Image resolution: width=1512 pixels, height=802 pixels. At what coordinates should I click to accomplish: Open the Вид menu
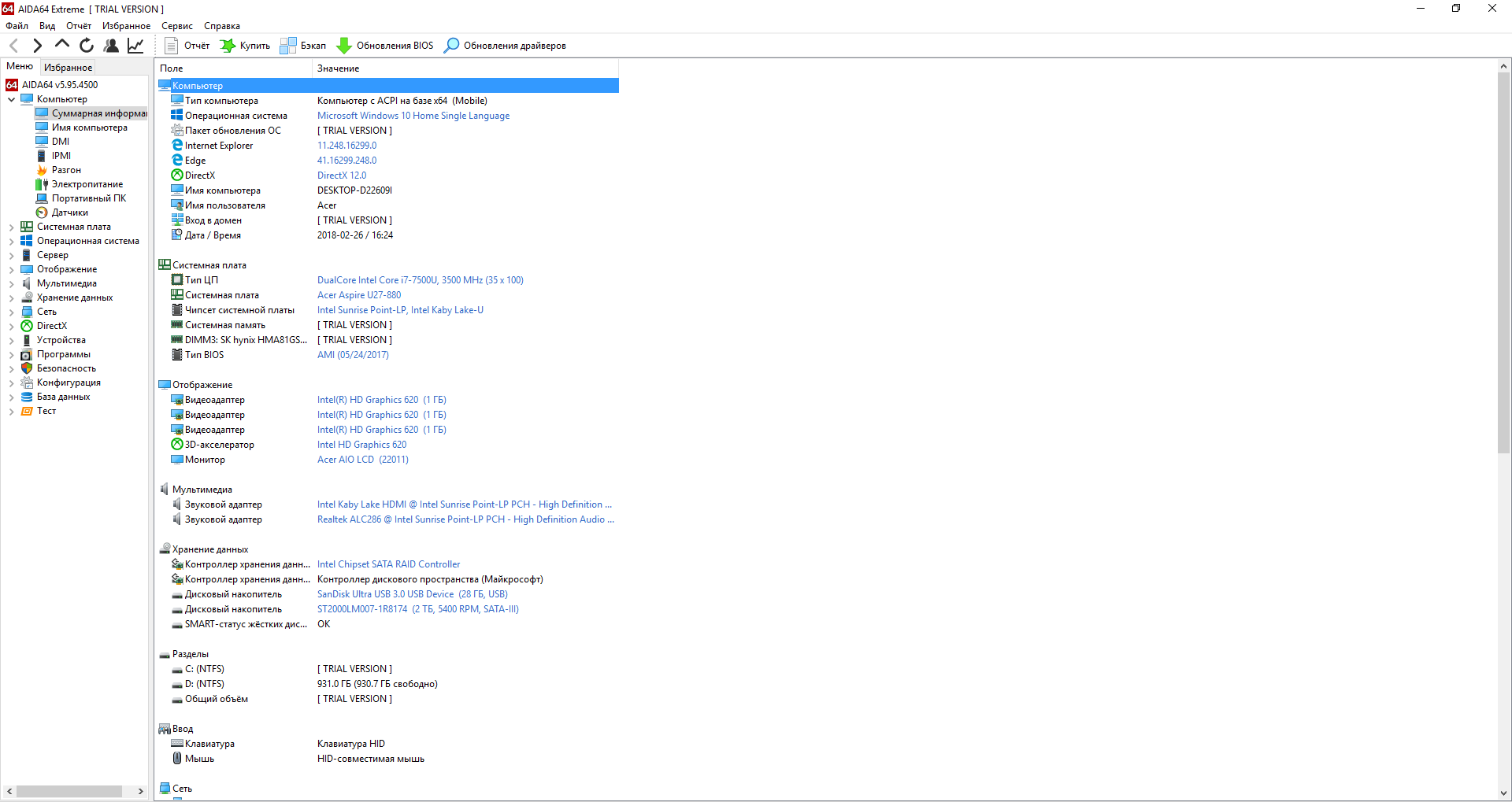(x=47, y=26)
